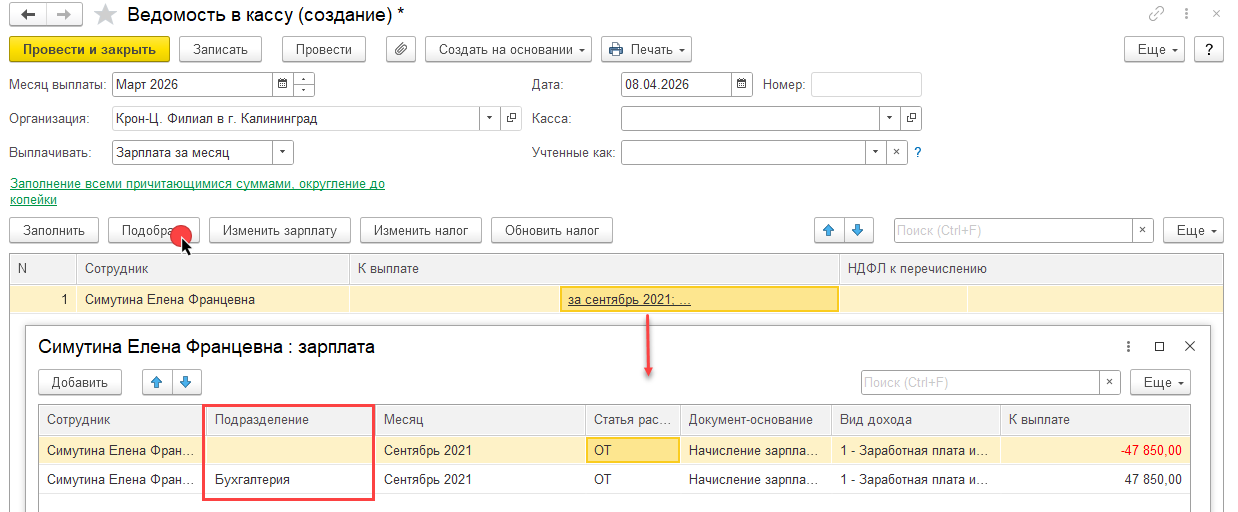Click the Провести и закрыть button
The width and height of the screenshot is (1238, 512).
[89, 49]
